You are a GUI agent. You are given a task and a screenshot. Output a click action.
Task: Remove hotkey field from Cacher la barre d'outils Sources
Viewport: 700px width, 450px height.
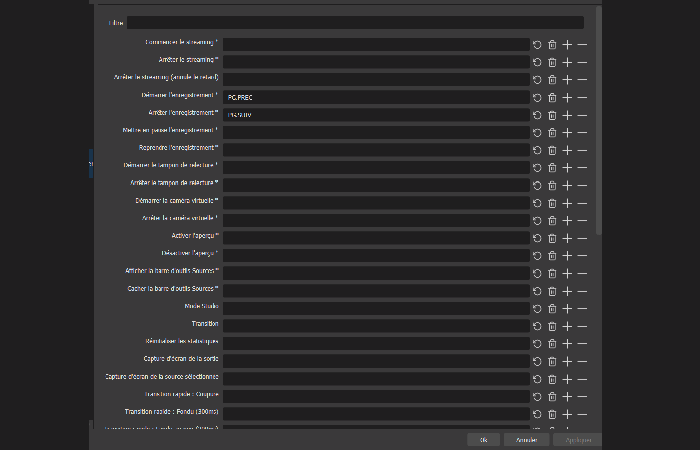click(582, 291)
